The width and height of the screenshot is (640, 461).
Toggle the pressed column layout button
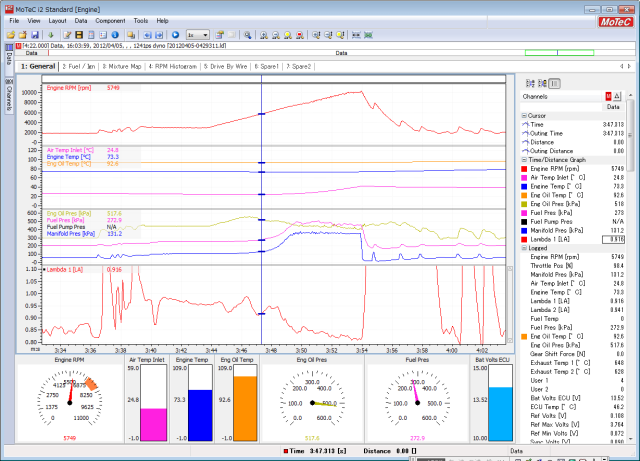tap(554, 83)
